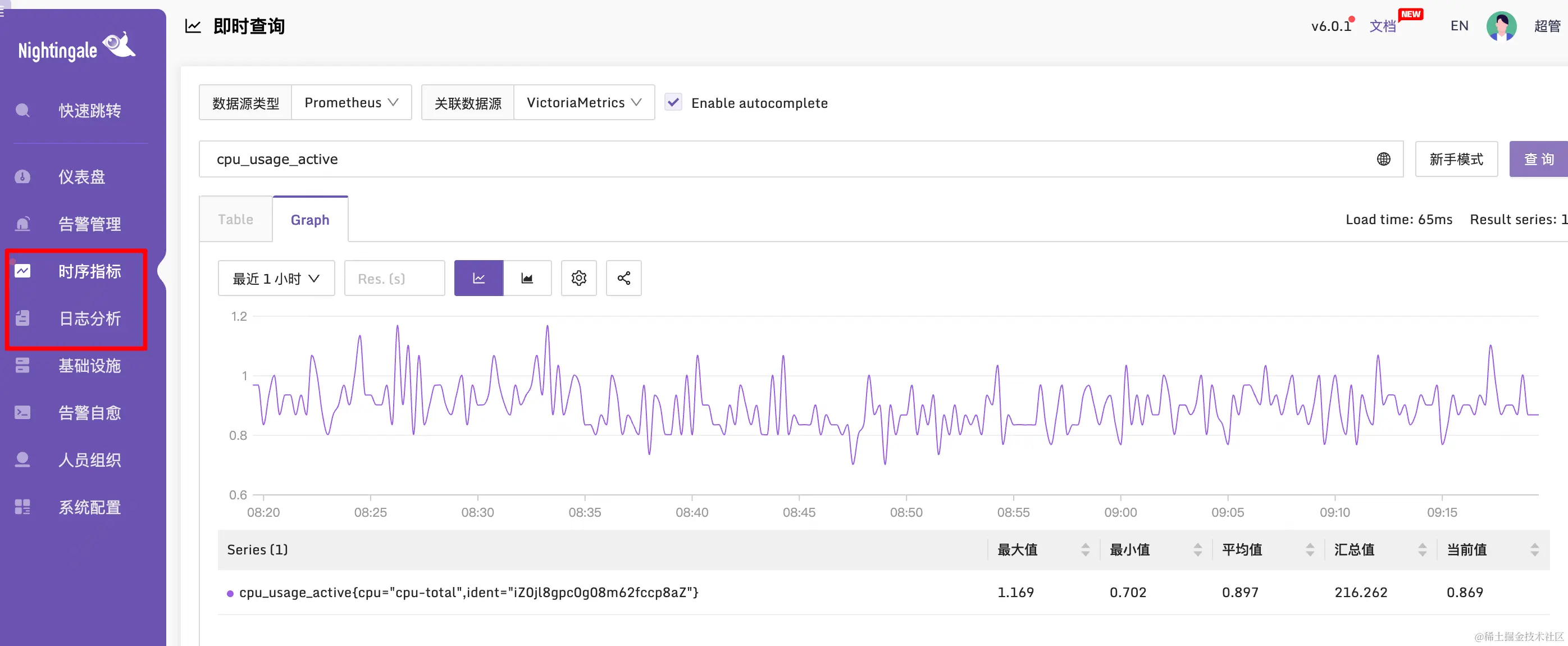Expand the VictoriaMetrics datasource dropdown
The height and width of the screenshot is (646, 1568).
584,102
